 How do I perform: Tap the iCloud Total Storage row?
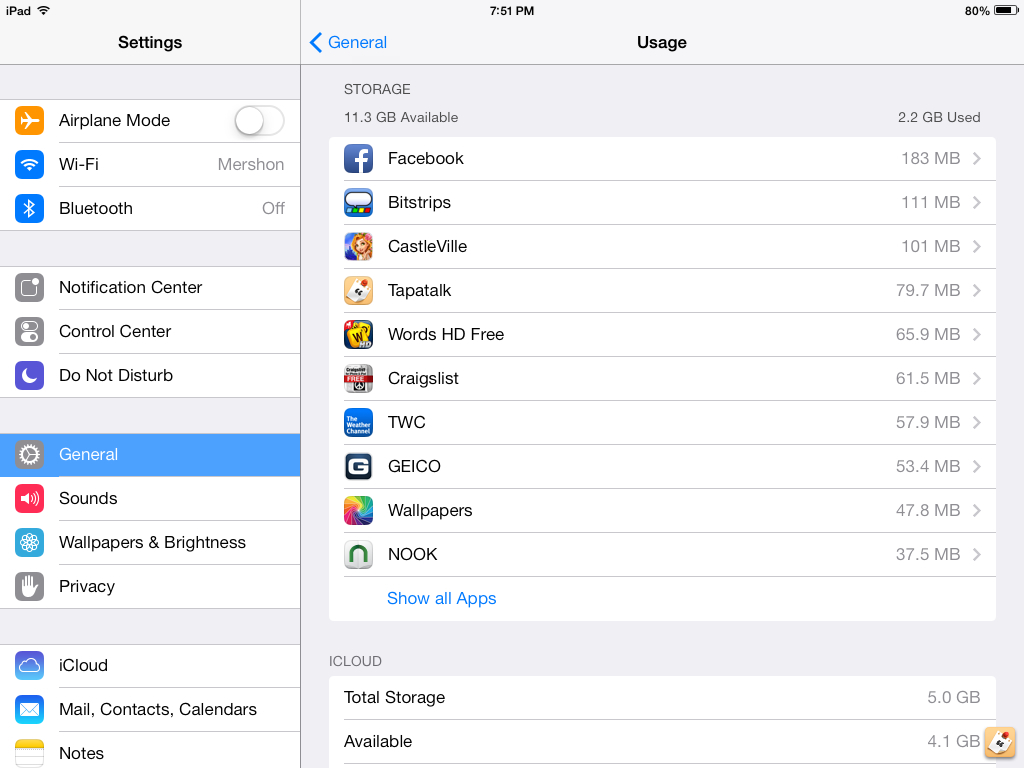(662, 698)
